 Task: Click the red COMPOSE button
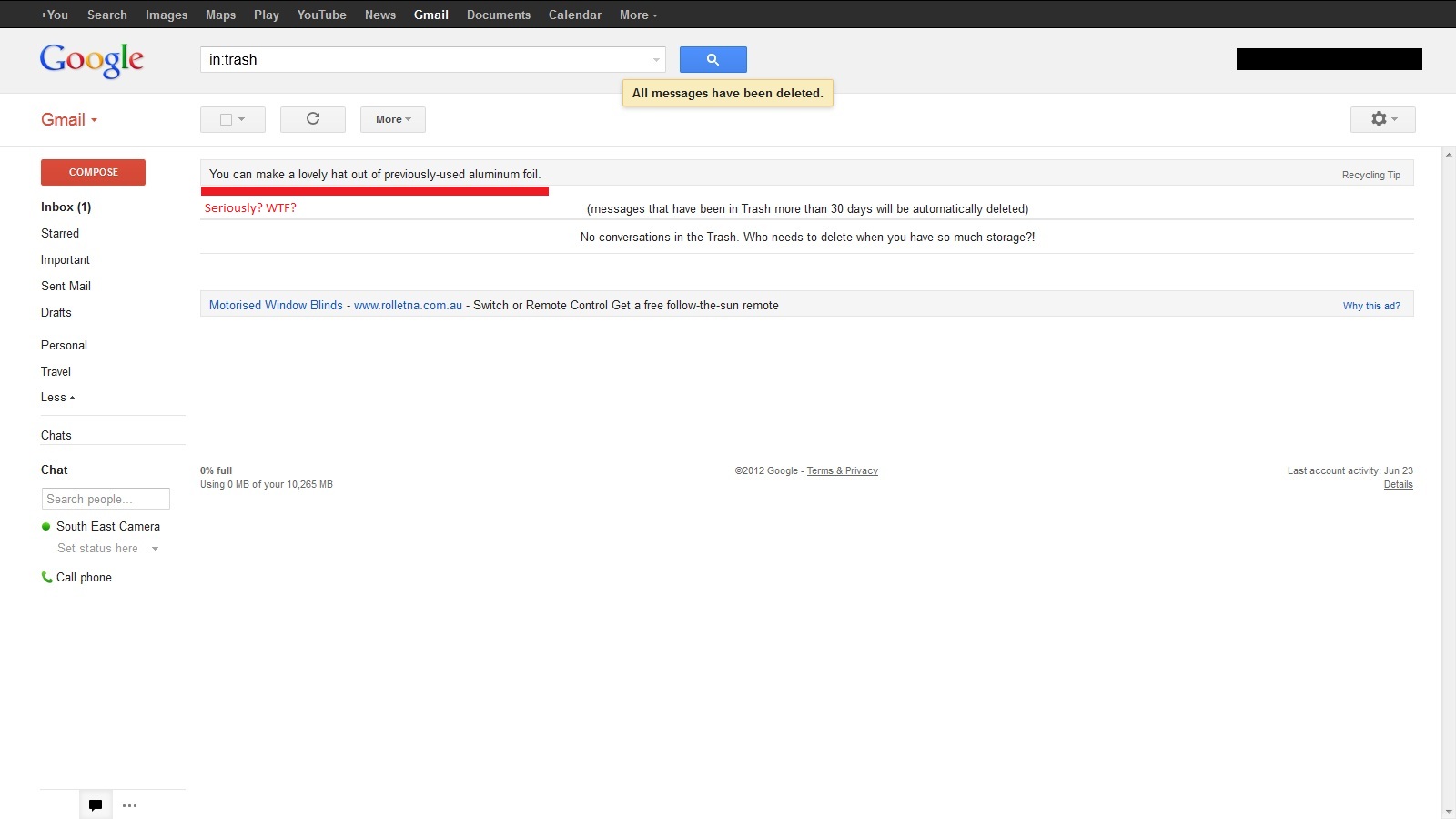pos(93,172)
